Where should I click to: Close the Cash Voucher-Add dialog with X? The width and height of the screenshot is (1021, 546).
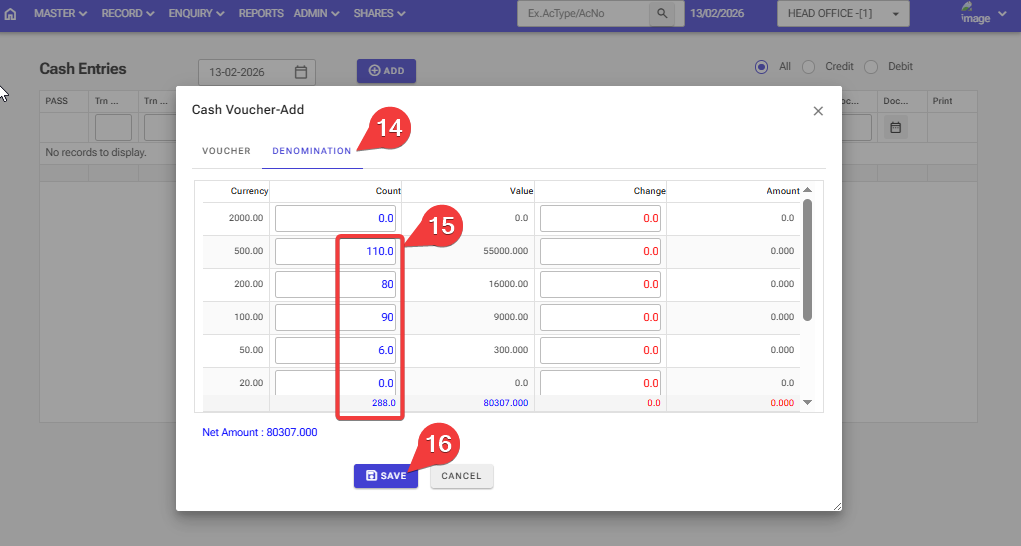(818, 111)
